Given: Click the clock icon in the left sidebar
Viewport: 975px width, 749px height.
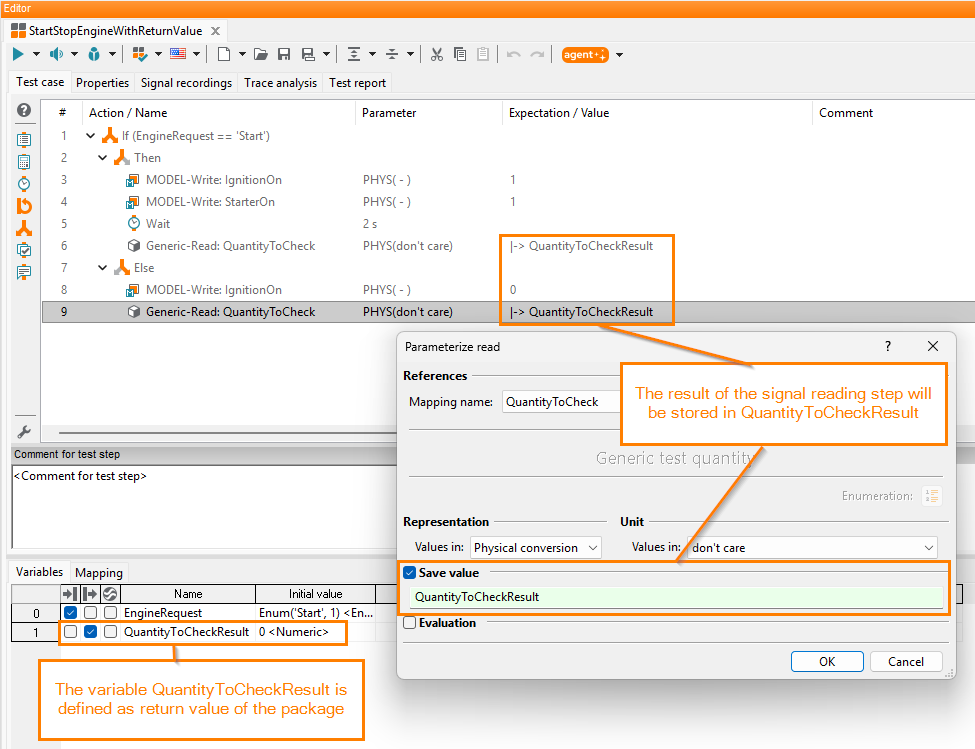Looking at the screenshot, I should (x=24, y=184).
